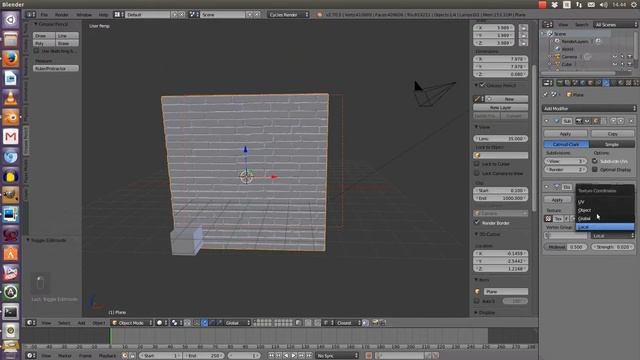
Task: Enable Lock Camera to View checkbox
Action: click(477, 173)
